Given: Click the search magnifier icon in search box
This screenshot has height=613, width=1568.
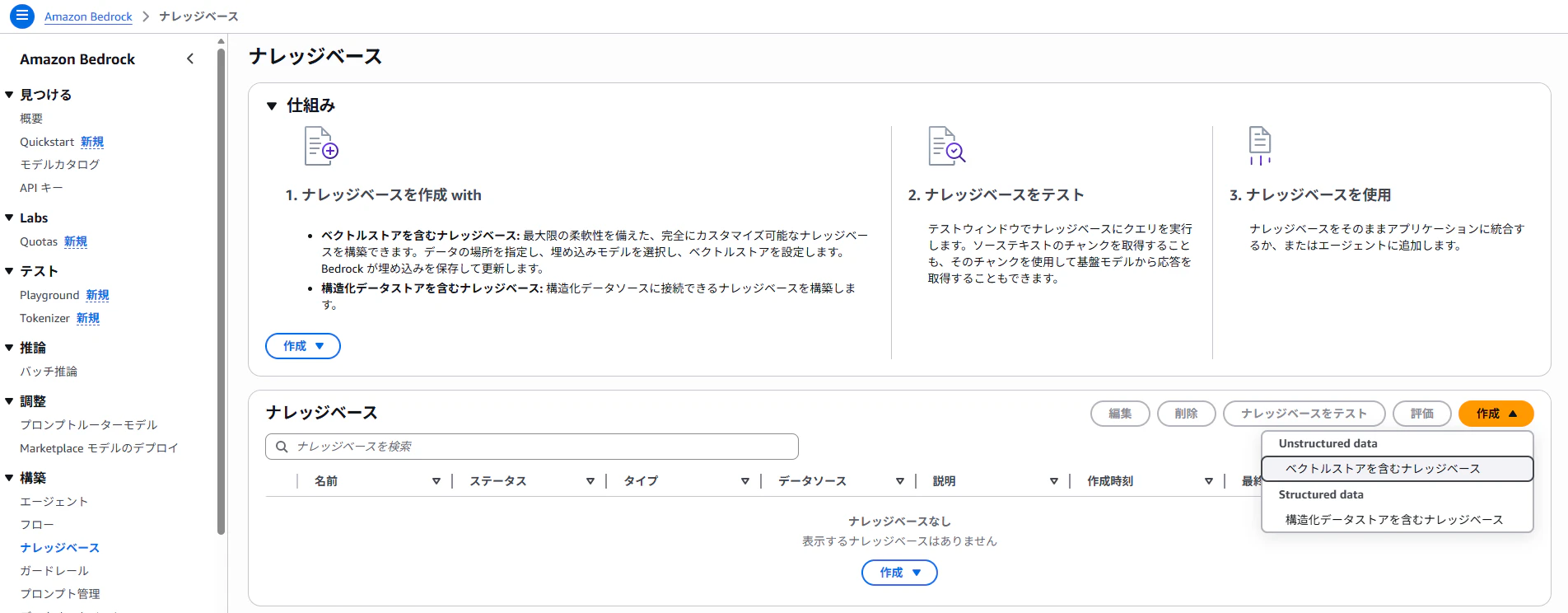Looking at the screenshot, I should coord(282,447).
